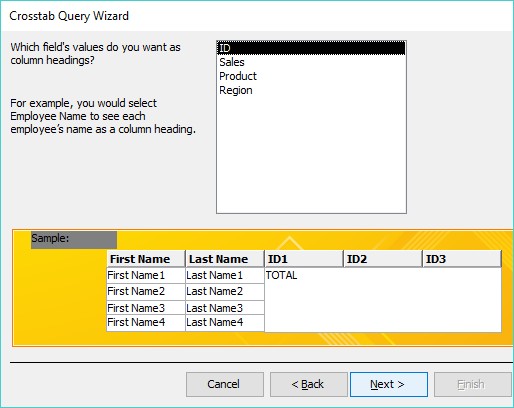Image resolution: width=514 pixels, height=408 pixels.
Task: Go back with the Back button
Action: (x=308, y=384)
